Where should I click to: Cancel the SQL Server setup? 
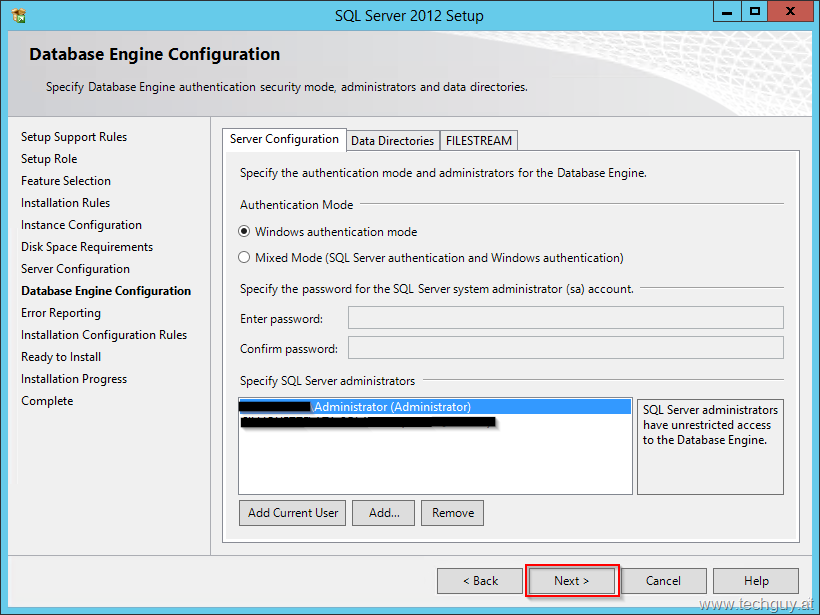pos(663,581)
